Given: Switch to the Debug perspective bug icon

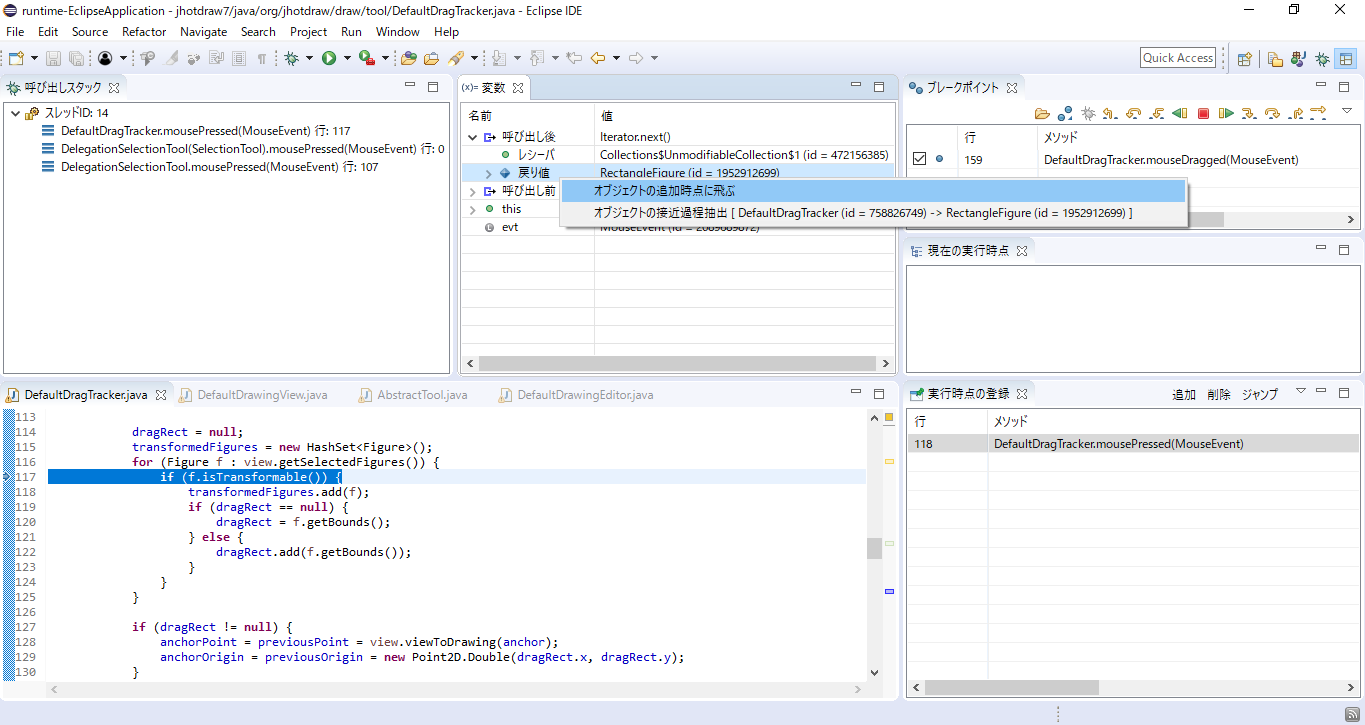Looking at the screenshot, I should (1322, 58).
